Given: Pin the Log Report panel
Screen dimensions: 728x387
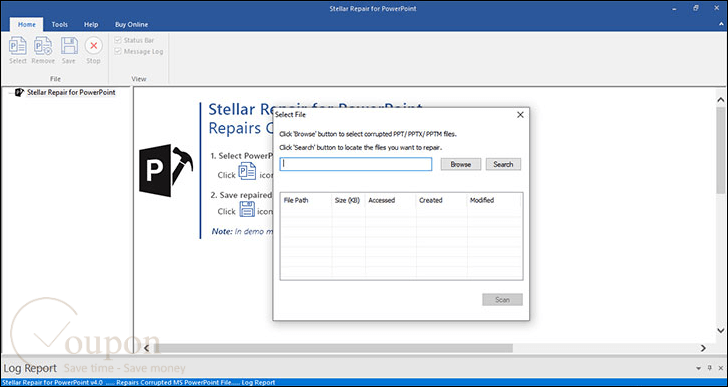Looking at the screenshot, I should 709,368.
